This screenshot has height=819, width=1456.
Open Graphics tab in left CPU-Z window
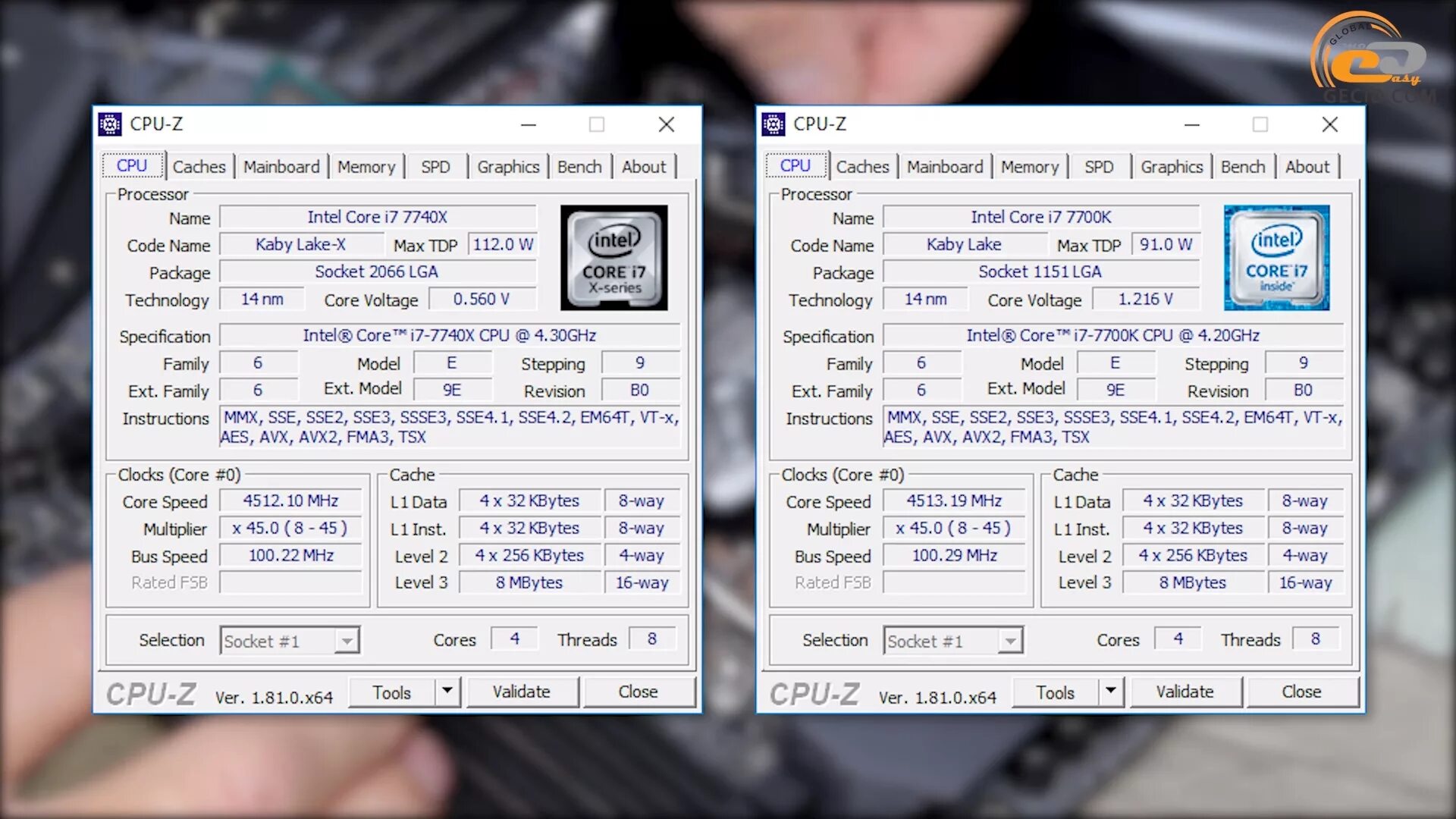pyautogui.click(x=508, y=167)
